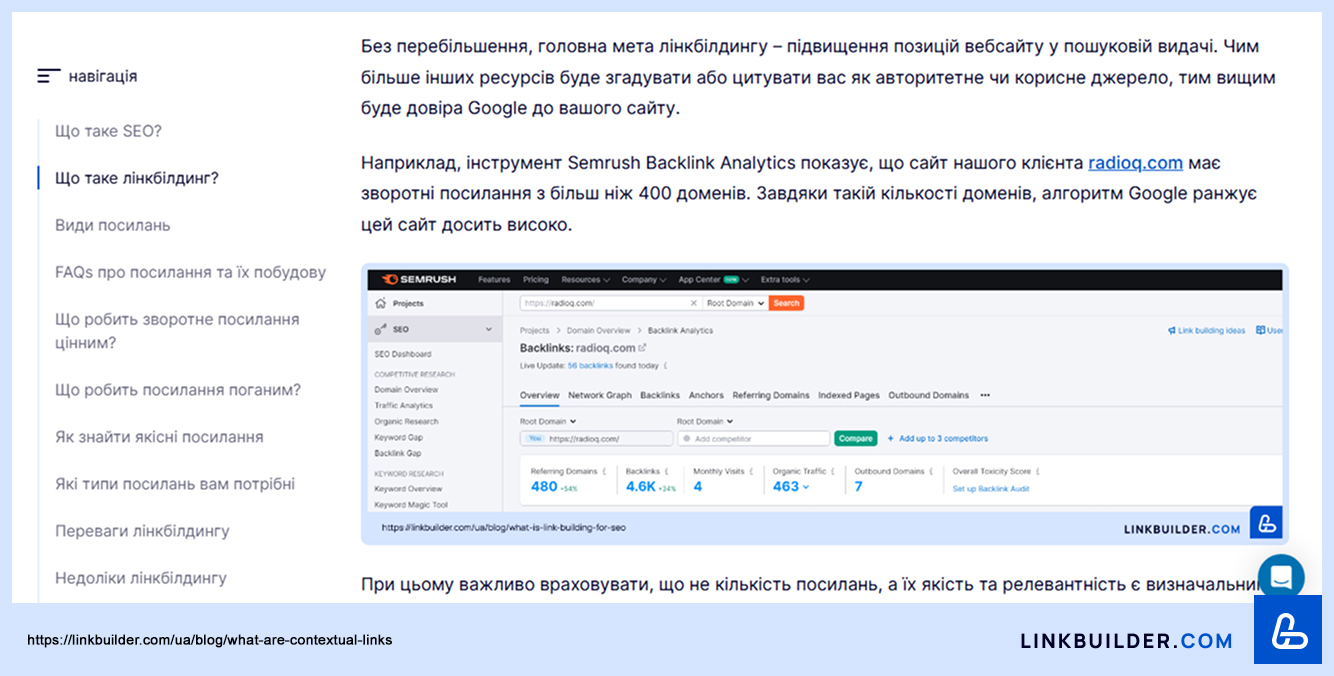Viewport: 1334px width, 676px height.
Task: Open Keyword Magic Tool in Semrush sidebar
Action: tap(411, 505)
